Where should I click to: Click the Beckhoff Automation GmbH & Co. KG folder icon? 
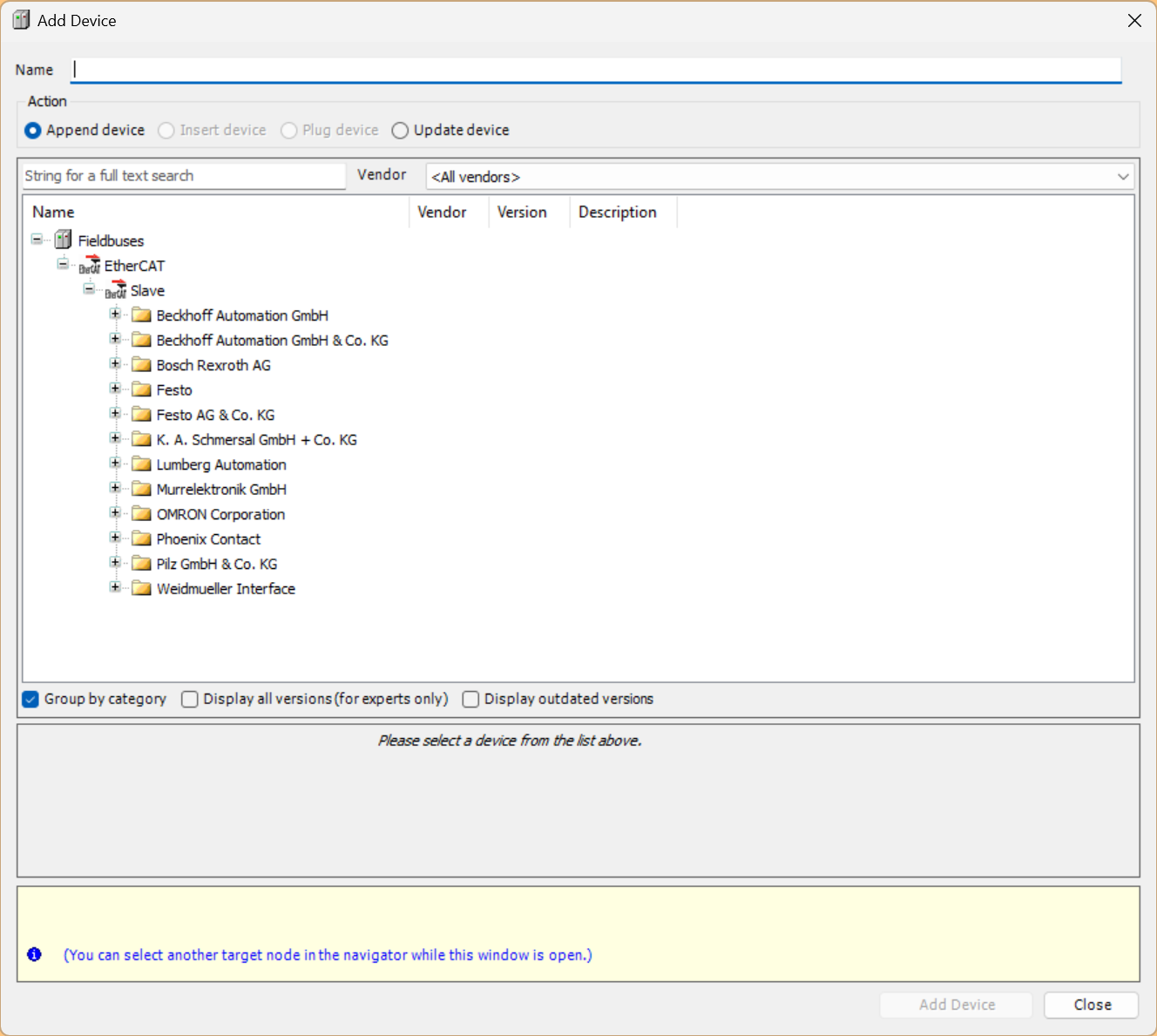click(142, 340)
